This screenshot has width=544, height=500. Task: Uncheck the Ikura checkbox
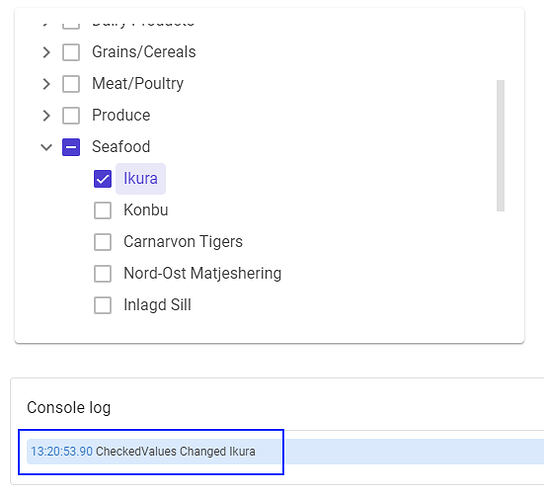tap(103, 179)
